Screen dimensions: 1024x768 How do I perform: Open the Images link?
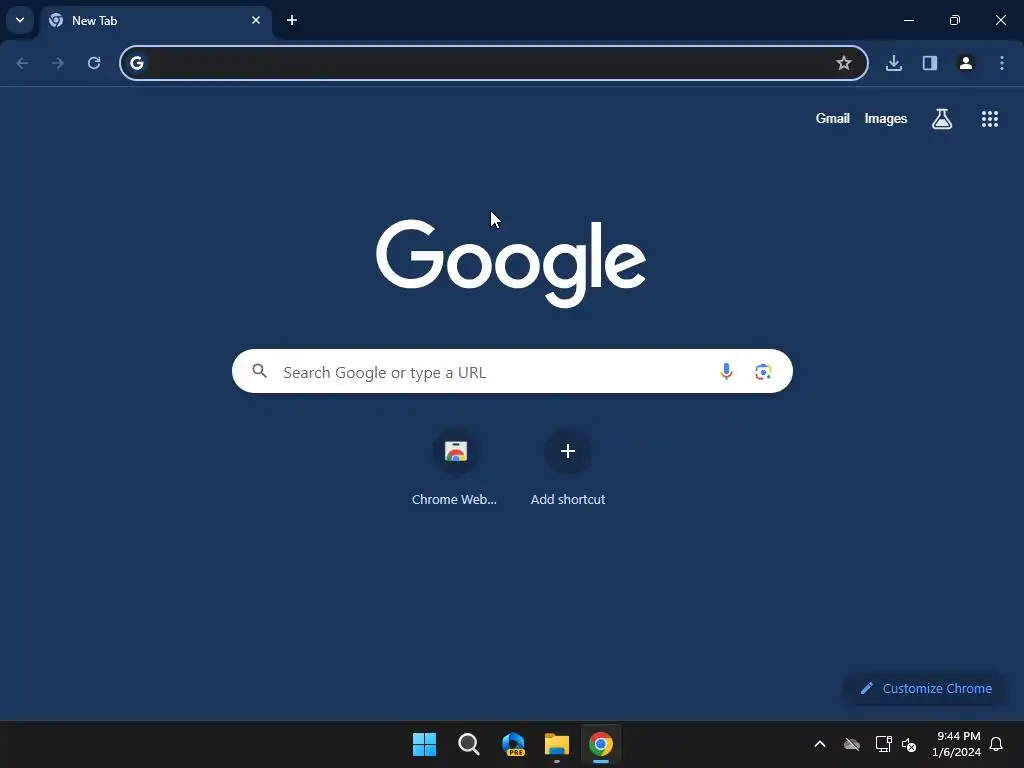tap(886, 118)
